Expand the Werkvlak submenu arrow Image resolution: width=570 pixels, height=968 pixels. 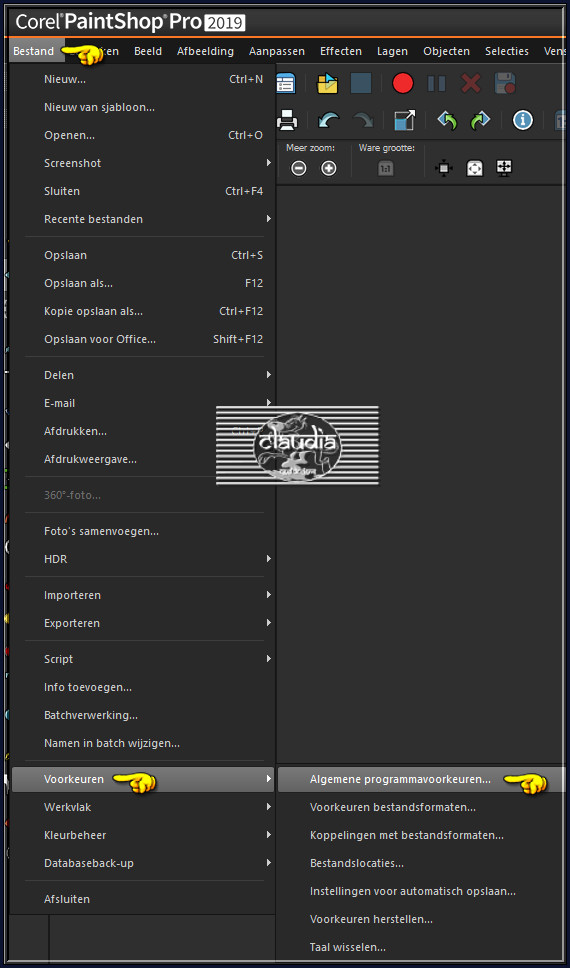point(269,807)
